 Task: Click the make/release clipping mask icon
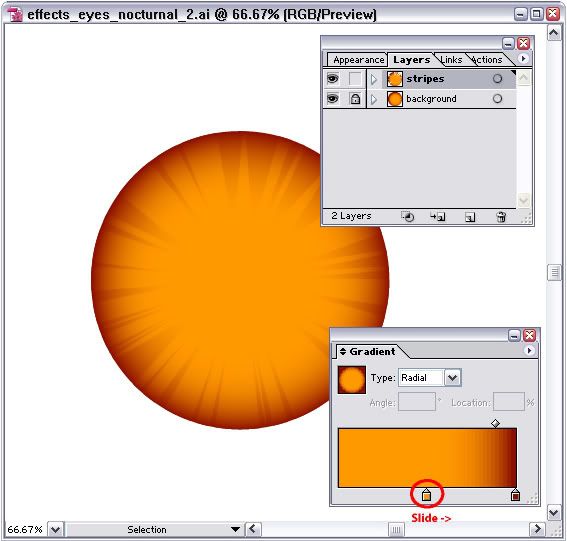tap(408, 217)
